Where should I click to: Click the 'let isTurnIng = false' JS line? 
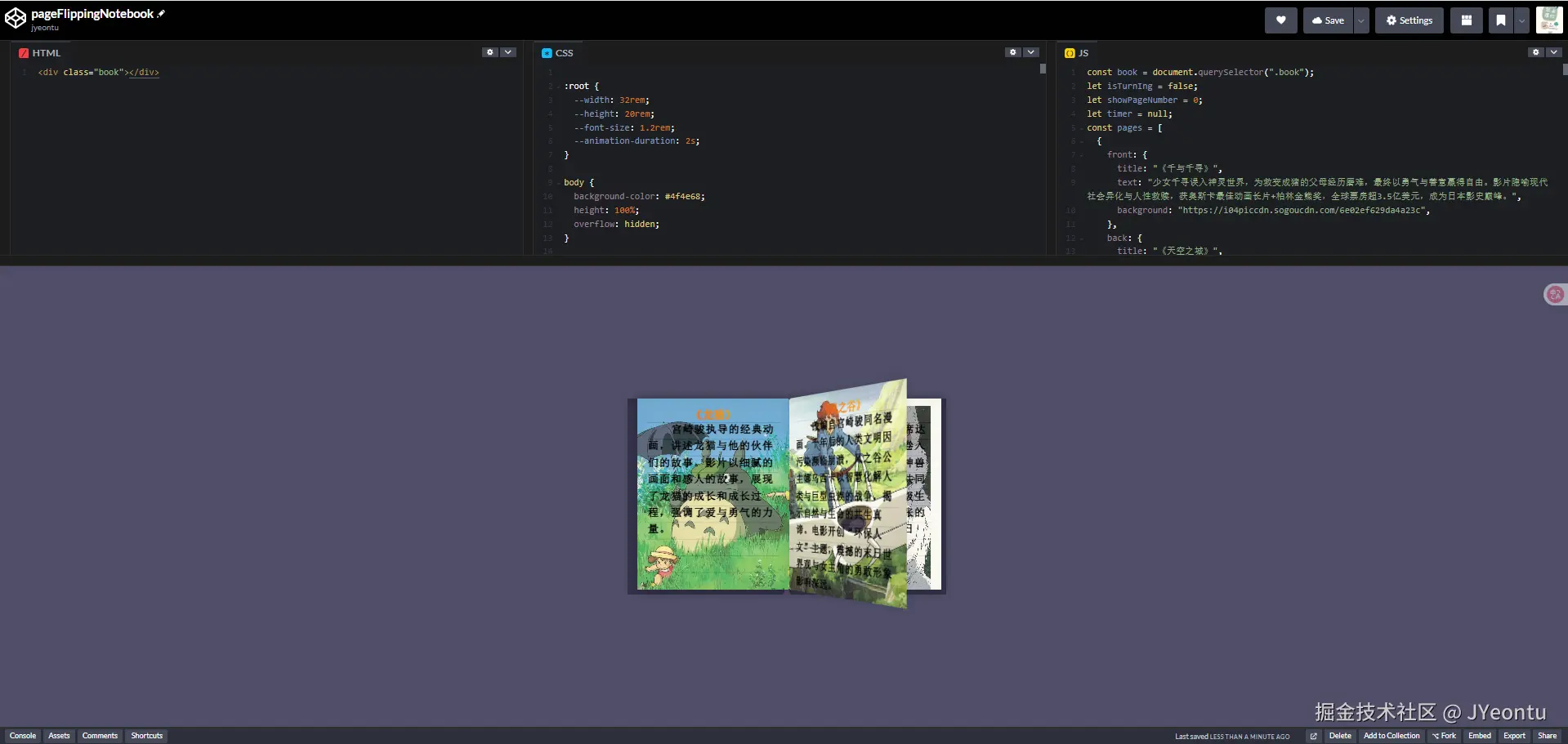click(x=1142, y=87)
